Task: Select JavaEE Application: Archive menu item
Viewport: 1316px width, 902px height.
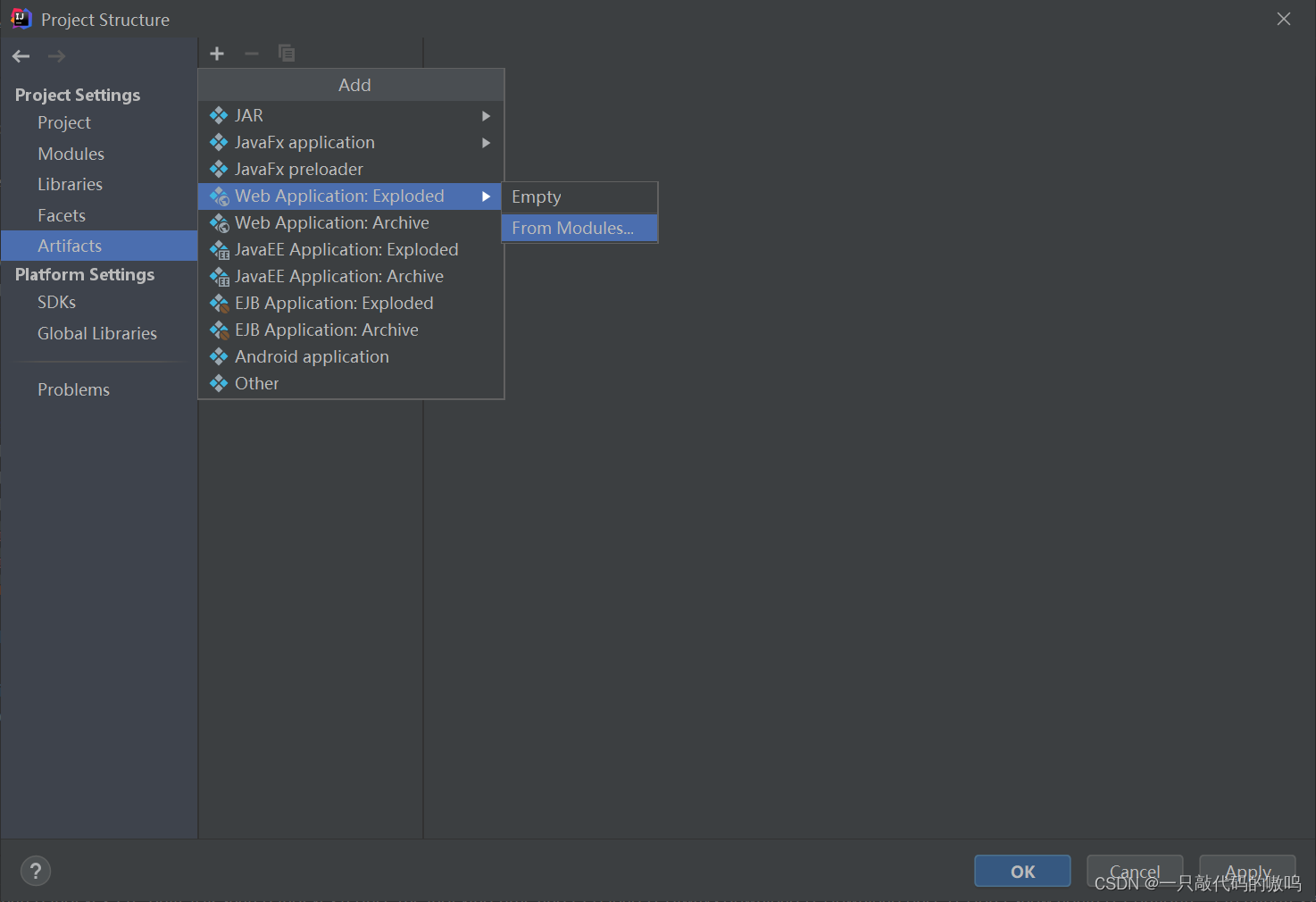Action: pos(351,276)
